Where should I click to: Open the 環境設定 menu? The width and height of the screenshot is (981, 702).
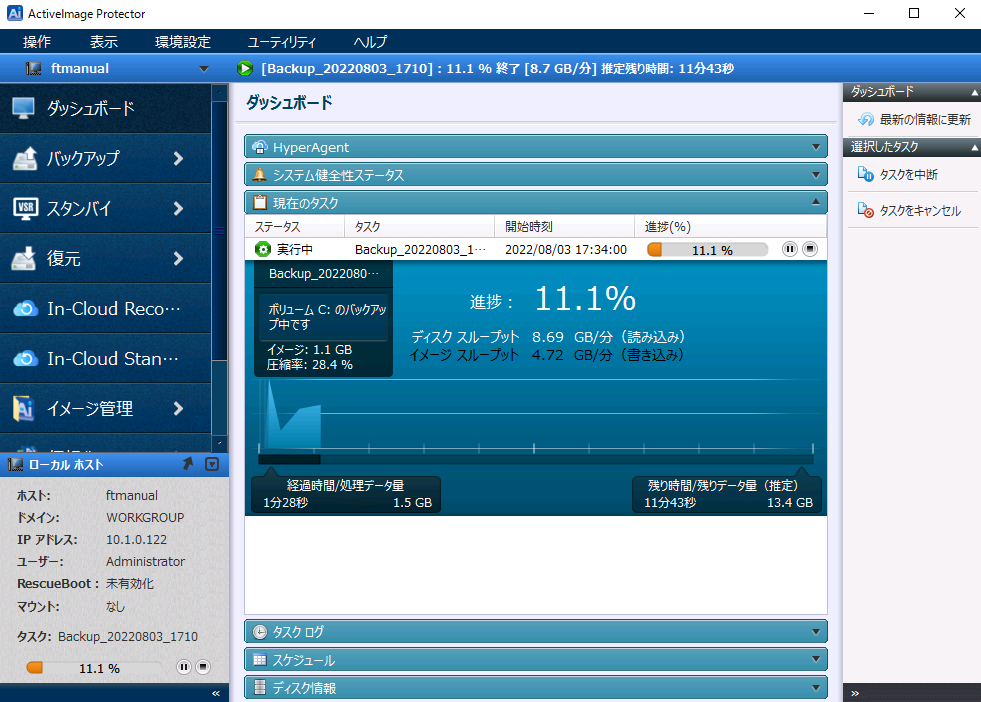point(183,42)
